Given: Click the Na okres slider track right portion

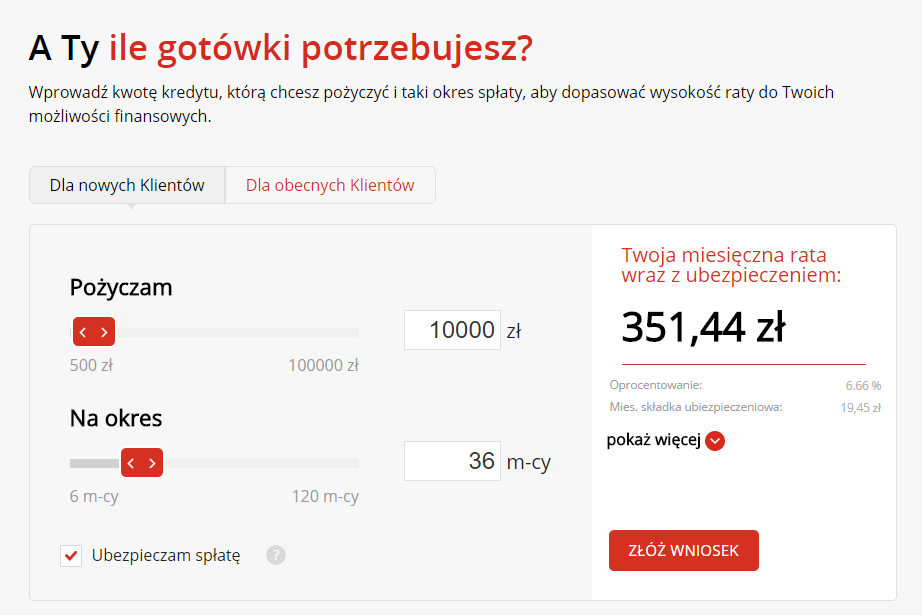Looking at the screenshot, I should coord(260,463).
